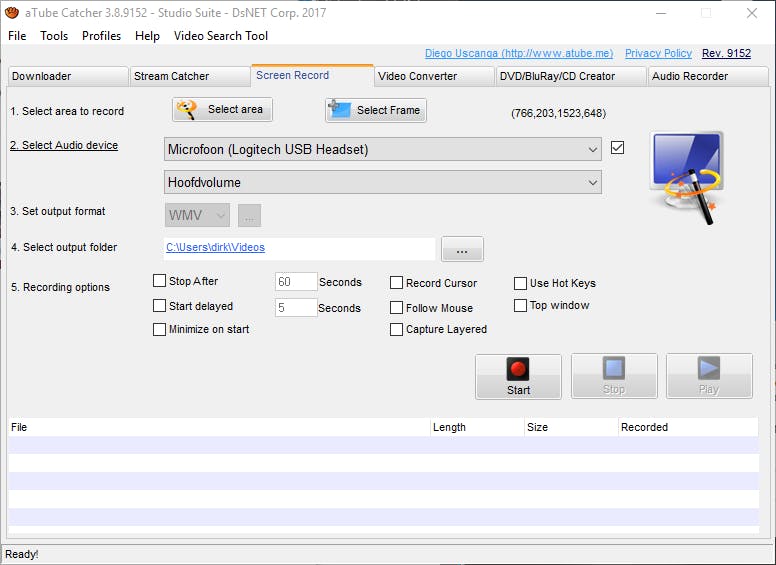
Task: Click the Size column header
Action: 572,427
